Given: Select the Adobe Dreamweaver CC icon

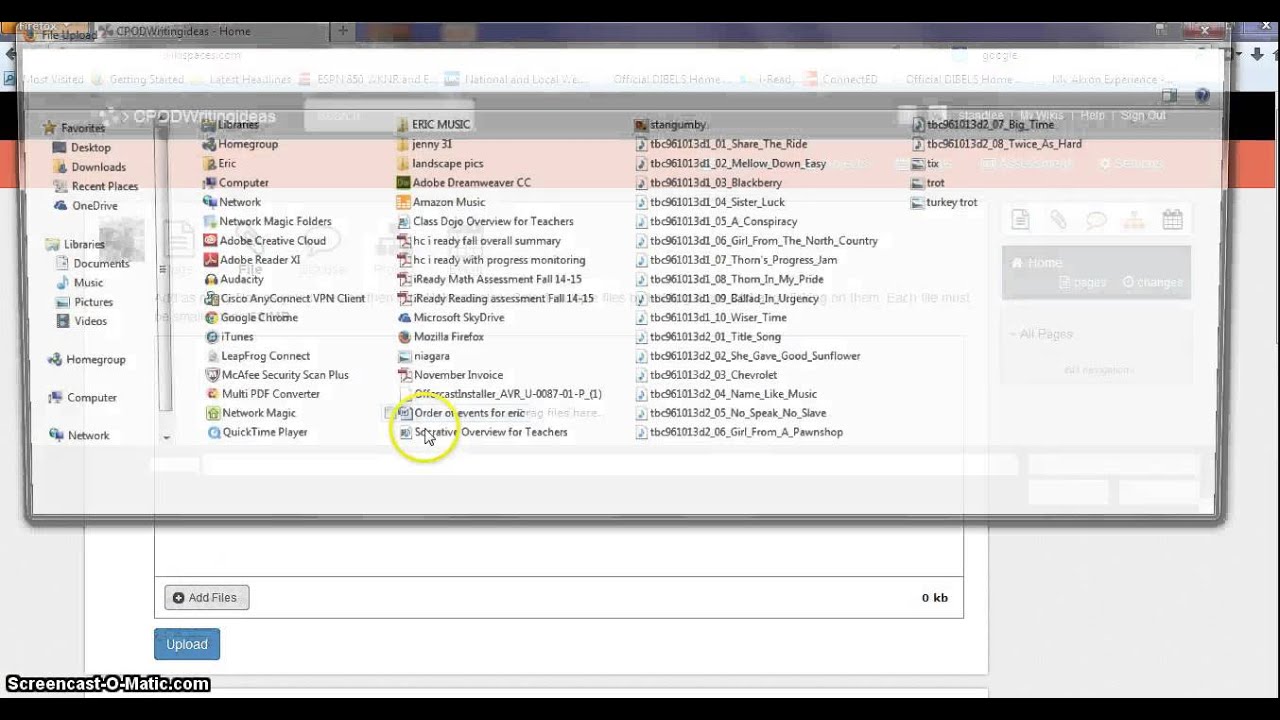Looking at the screenshot, I should point(463,183).
